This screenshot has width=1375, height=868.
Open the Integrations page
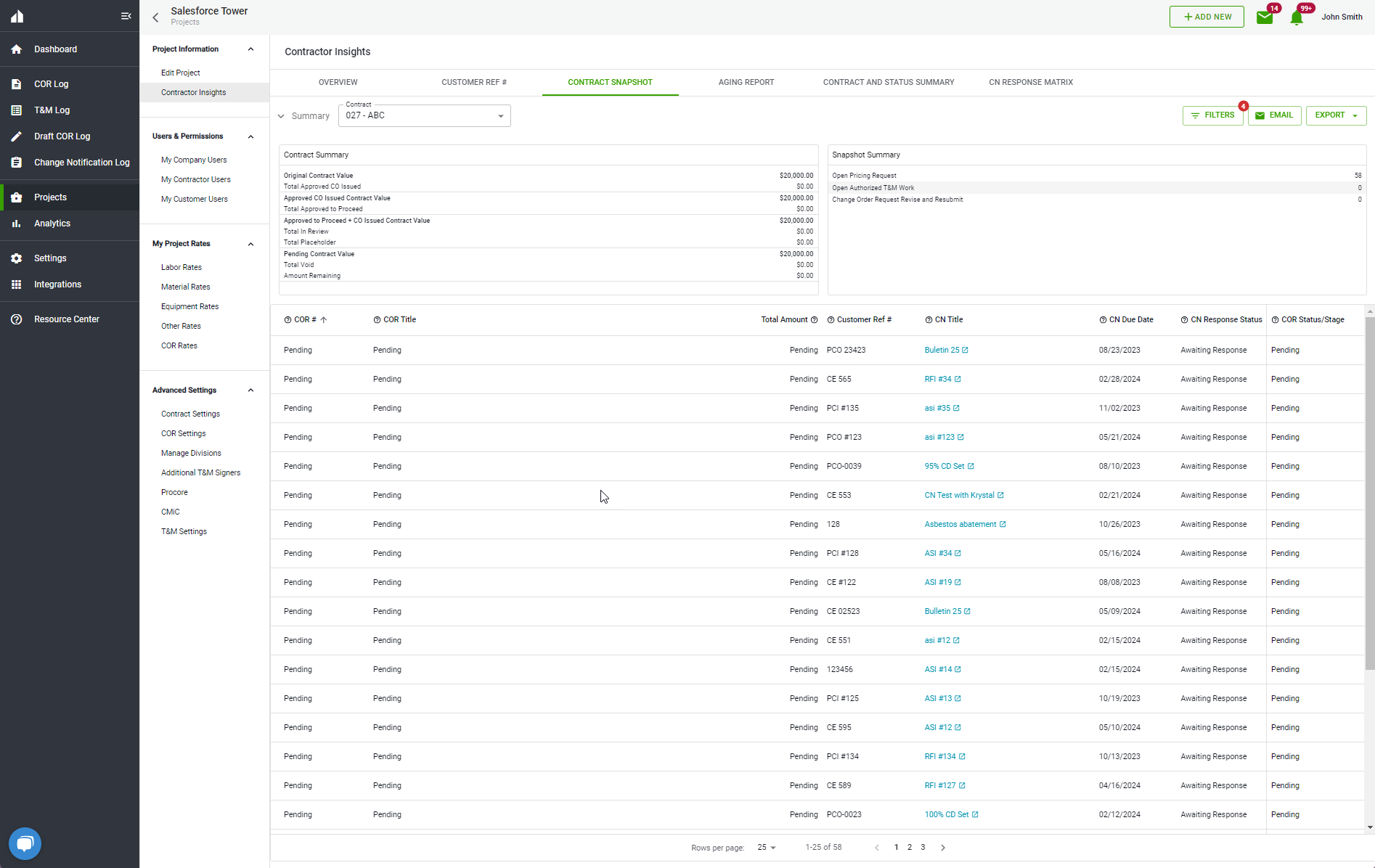coord(57,284)
